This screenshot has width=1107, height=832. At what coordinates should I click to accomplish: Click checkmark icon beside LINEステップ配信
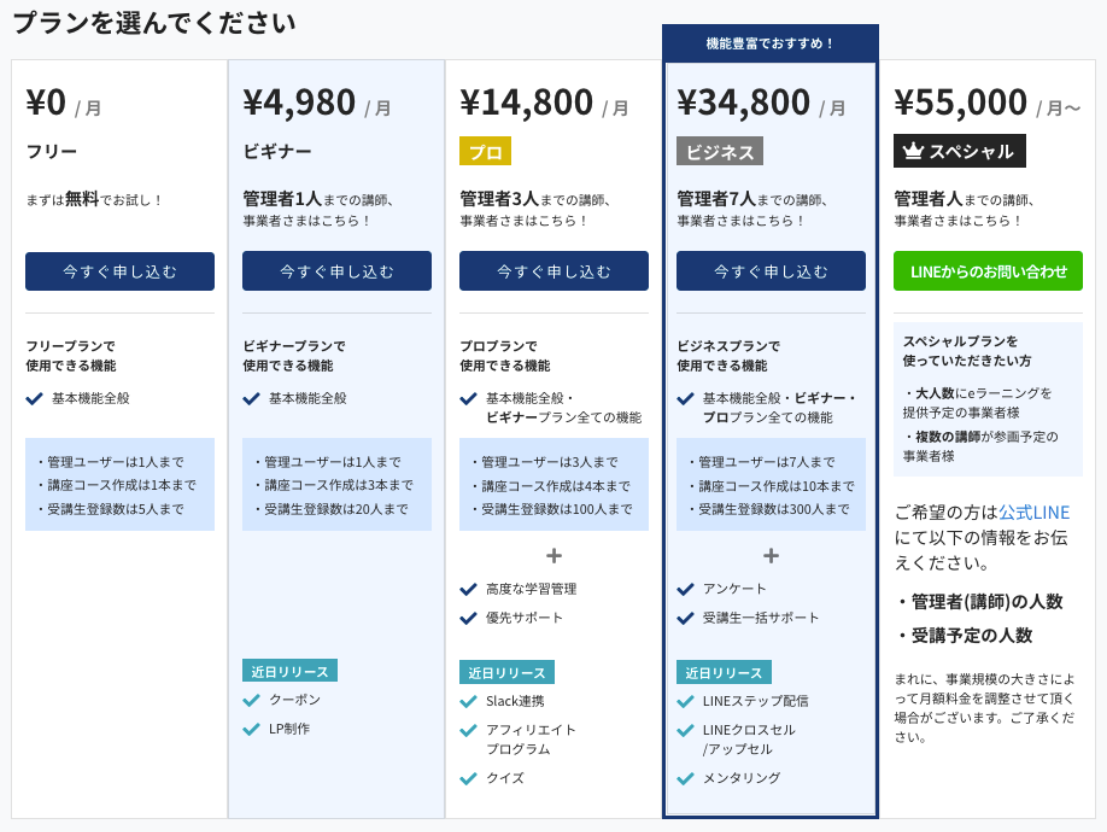685,701
